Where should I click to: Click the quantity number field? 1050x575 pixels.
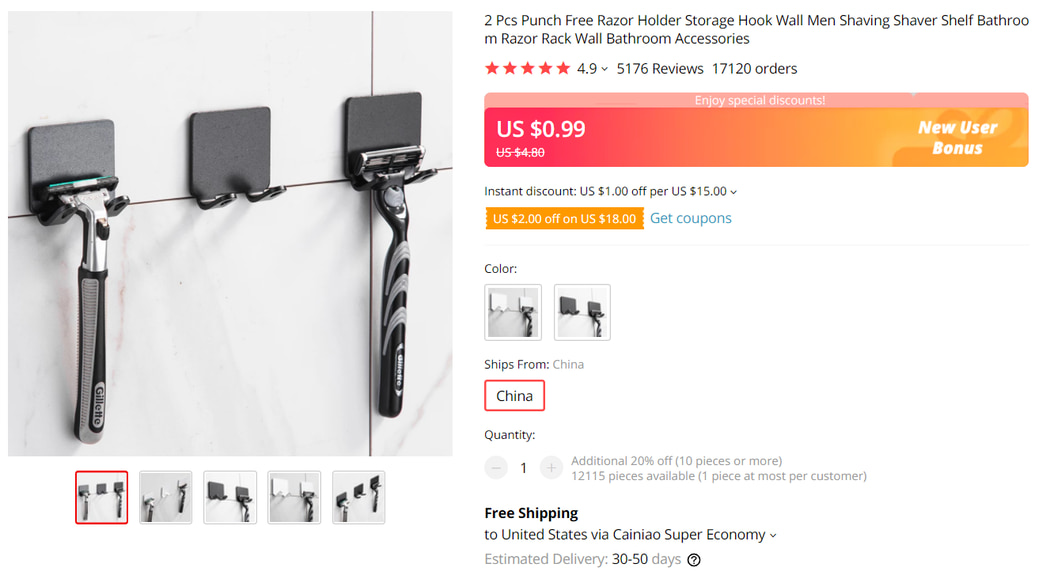click(x=523, y=468)
